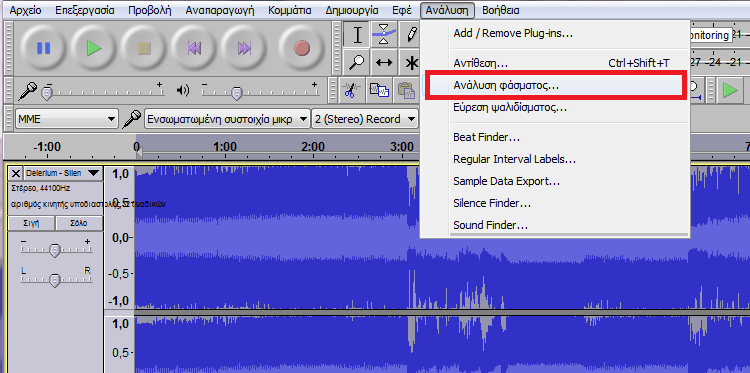Close the open Ανάλυση menu
The width and height of the screenshot is (750, 373).
tap(448, 10)
